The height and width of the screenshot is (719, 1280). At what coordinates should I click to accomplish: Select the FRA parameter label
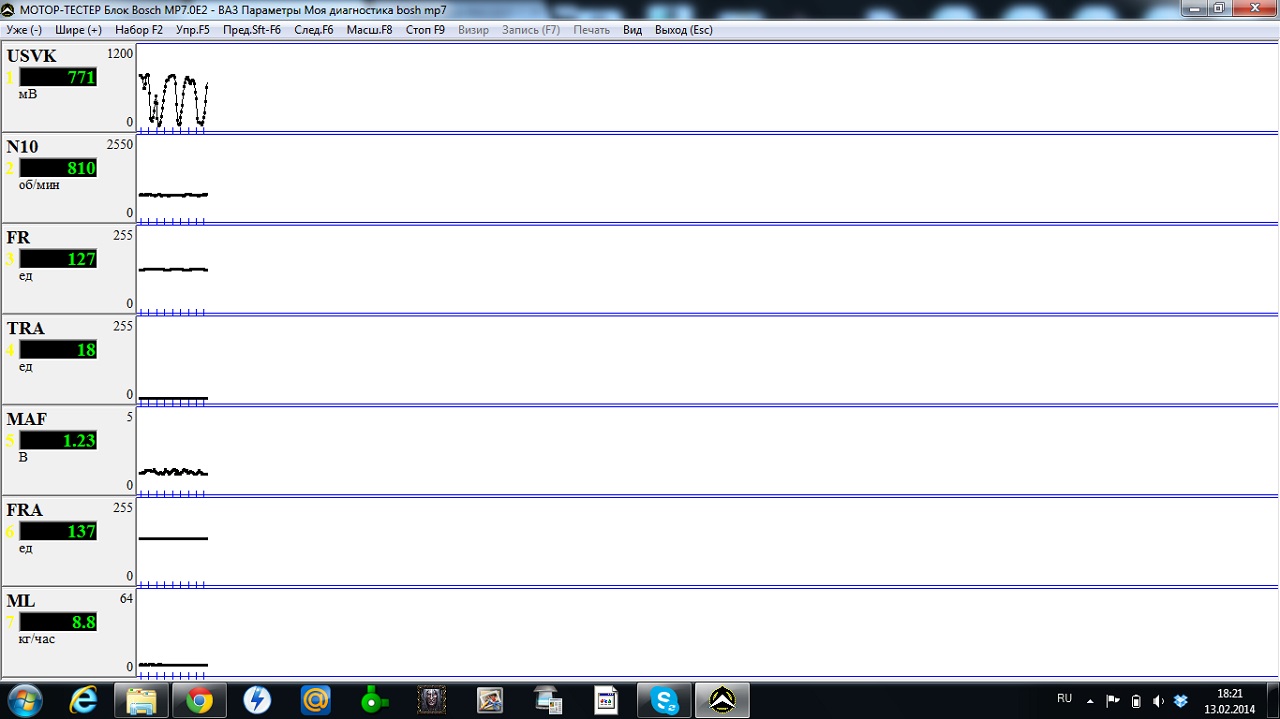click(x=25, y=511)
